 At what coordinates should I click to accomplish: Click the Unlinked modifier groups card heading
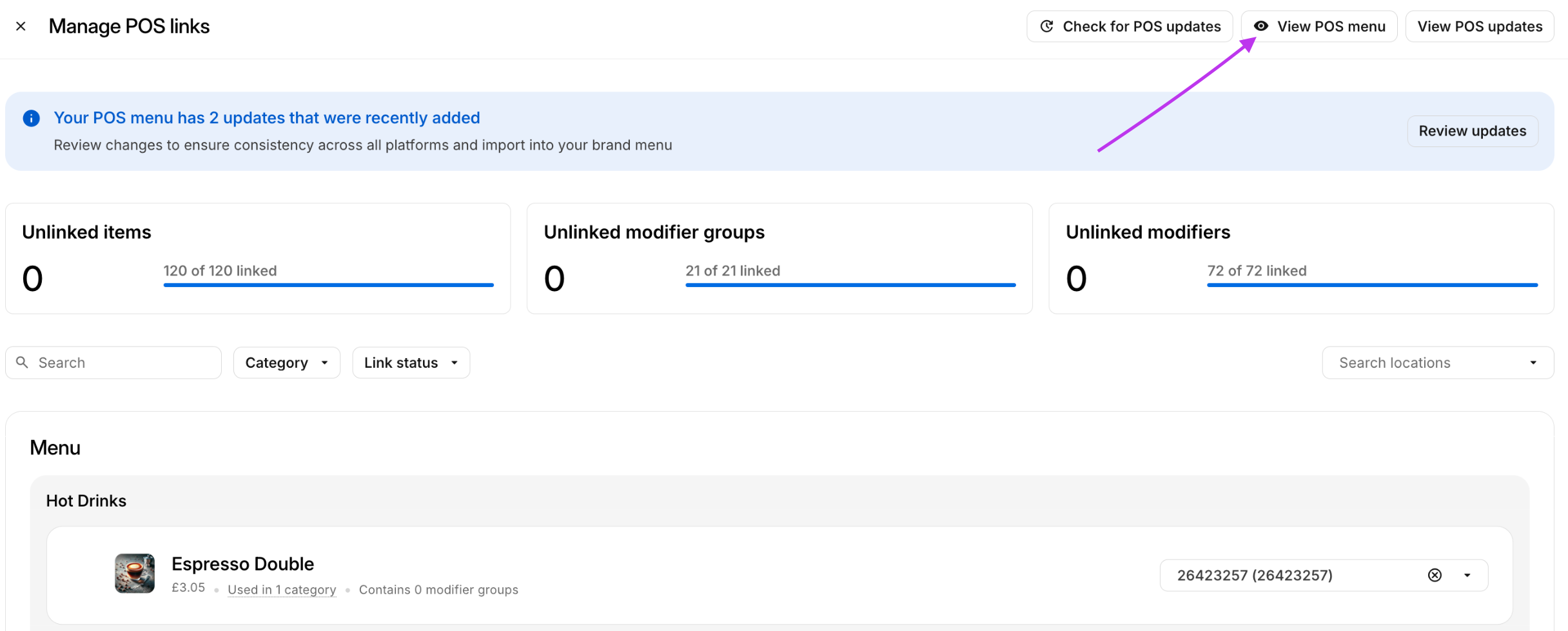coord(654,232)
